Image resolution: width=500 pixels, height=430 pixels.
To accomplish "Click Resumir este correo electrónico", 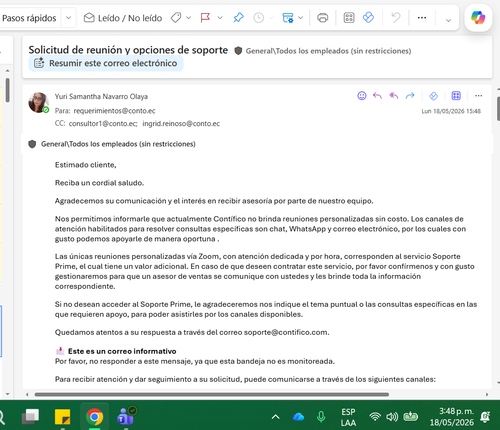I will 106,63.
